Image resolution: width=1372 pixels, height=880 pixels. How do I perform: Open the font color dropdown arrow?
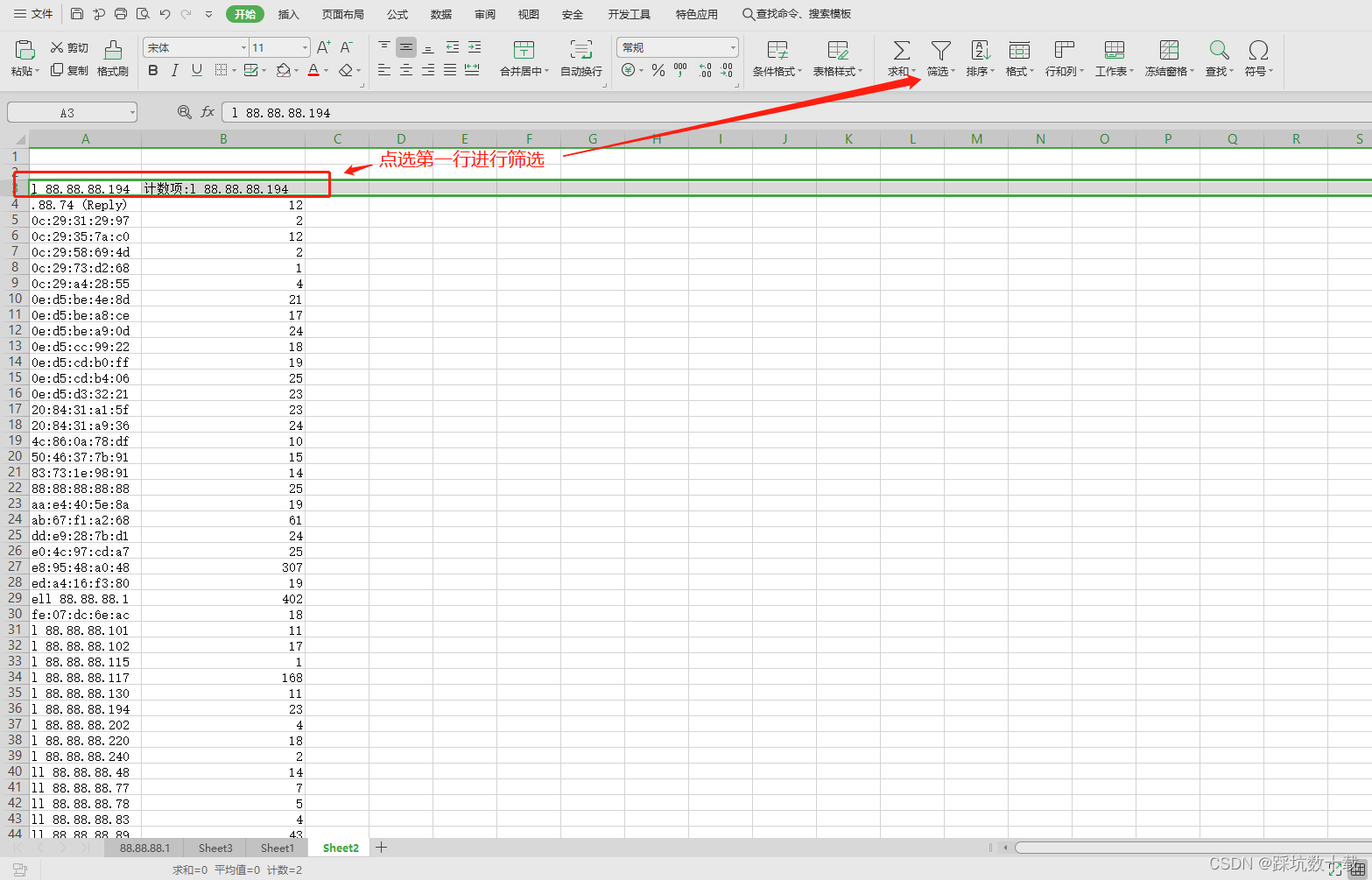click(326, 70)
